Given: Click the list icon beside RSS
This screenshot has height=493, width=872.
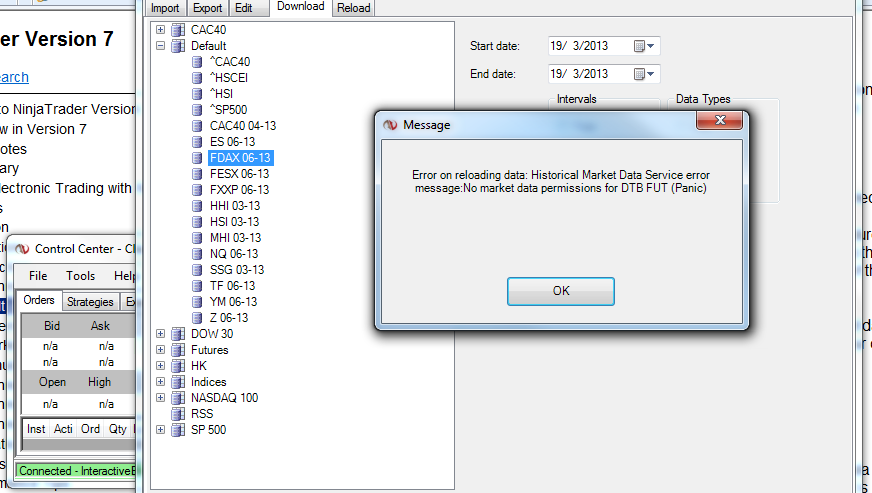Looking at the screenshot, I should [x=178, y=414].
